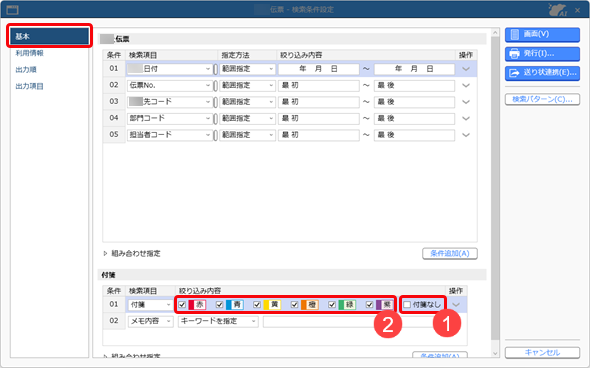Viewport: 590px width, 368px height.
Task: Open operation chevron for 日付 row
Action: (x=466, y=69)
